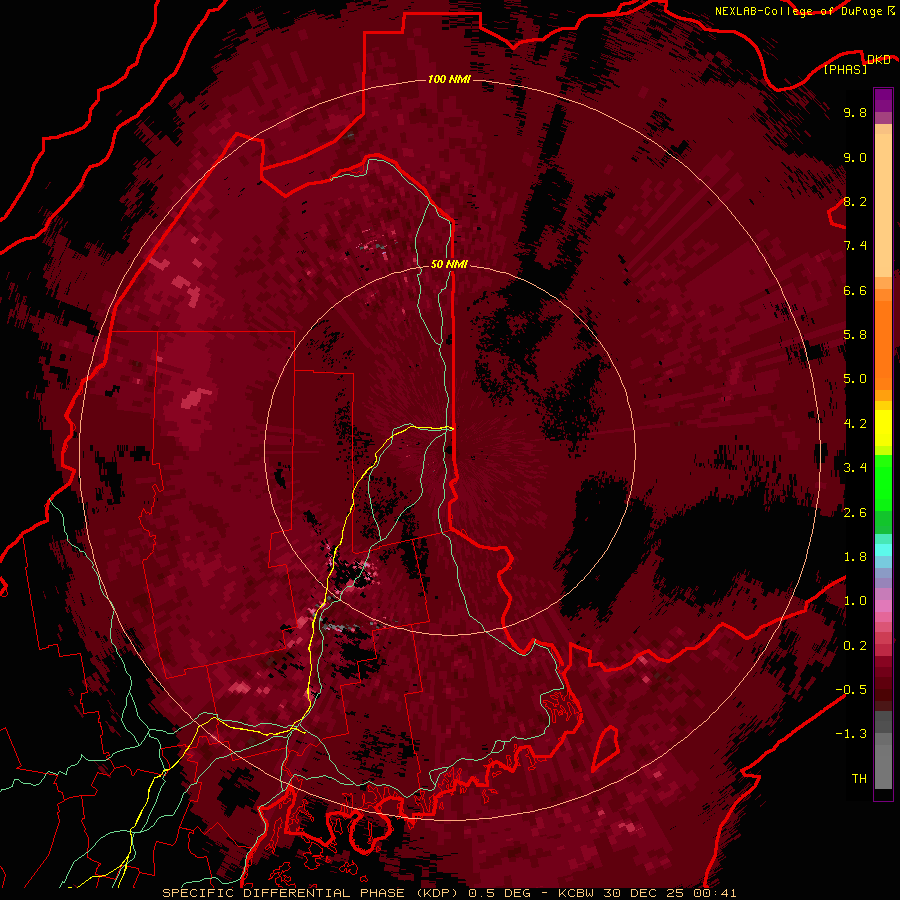Click the 7.4 value on color scale
The height and width of the screenshot is (900, 900).
tap(855, 246)
